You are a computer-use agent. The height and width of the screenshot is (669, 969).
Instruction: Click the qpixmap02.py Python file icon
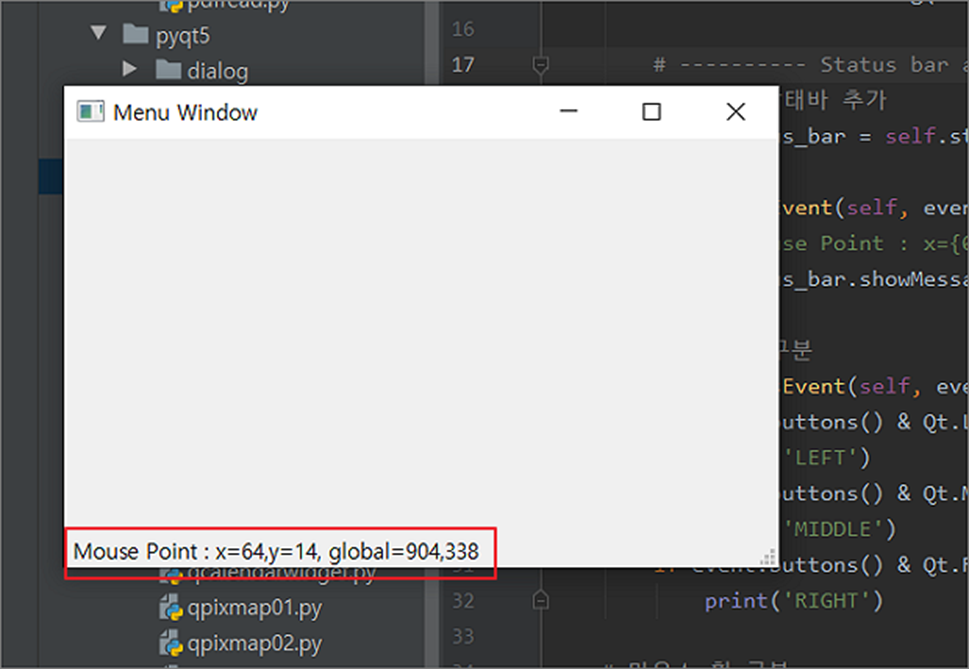171,643
